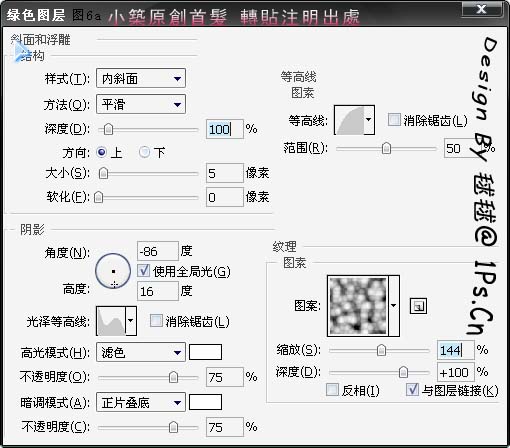Click the highlight opacity field showing 75
Screen dimensions: 510x448
(224, 377)
